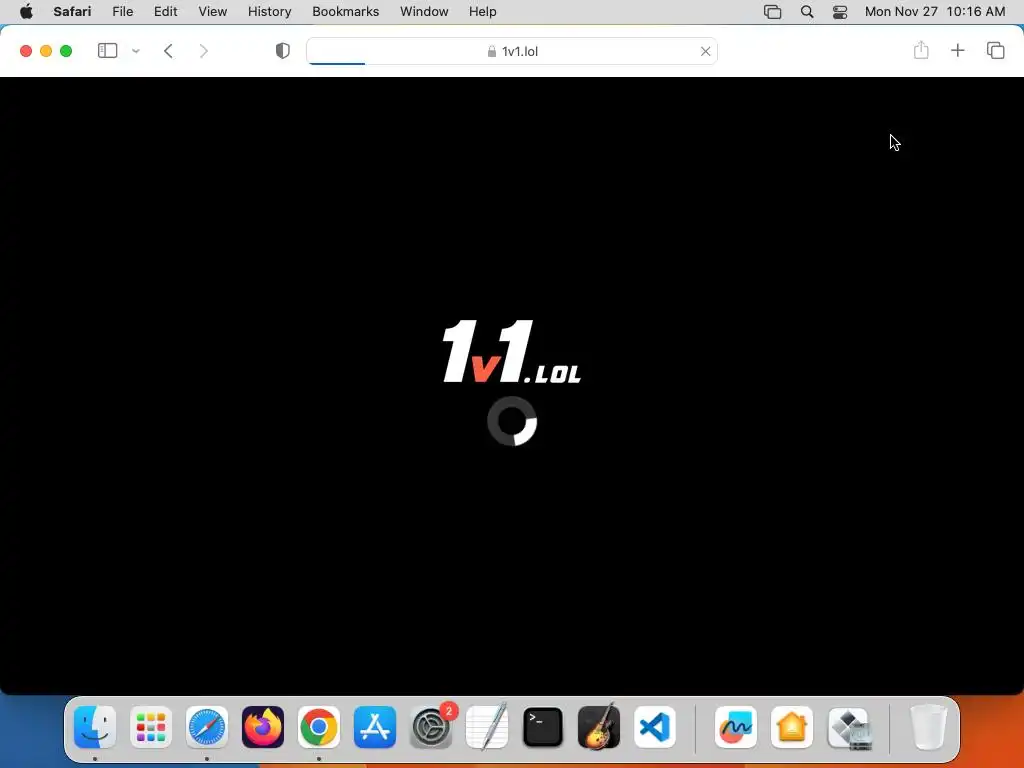Open the Window menu
The image size is (1024, 768).
click(x=424, y=12)
